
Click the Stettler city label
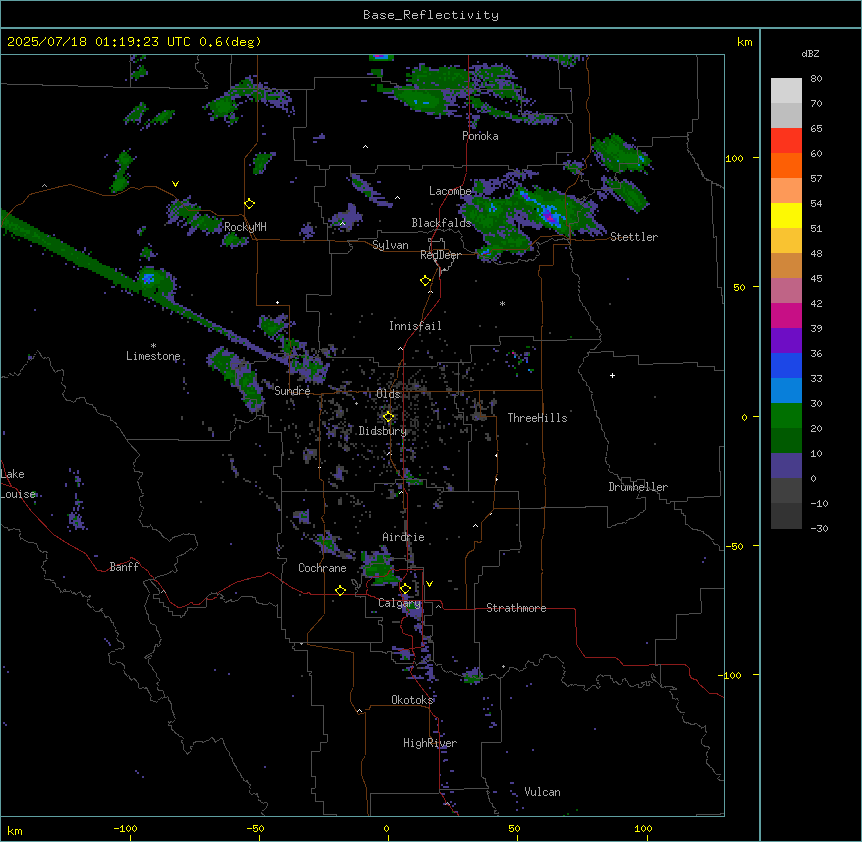click(634, 237)
